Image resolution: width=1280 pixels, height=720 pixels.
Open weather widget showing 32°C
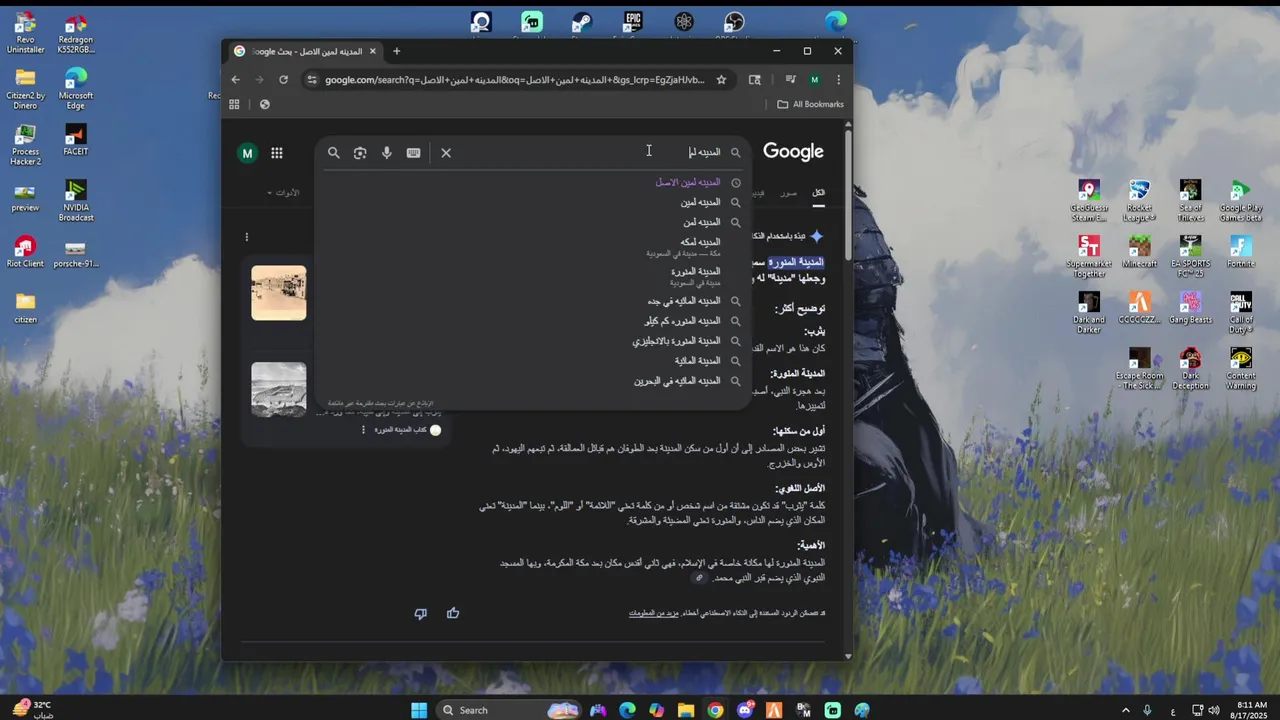coord(32,710)
